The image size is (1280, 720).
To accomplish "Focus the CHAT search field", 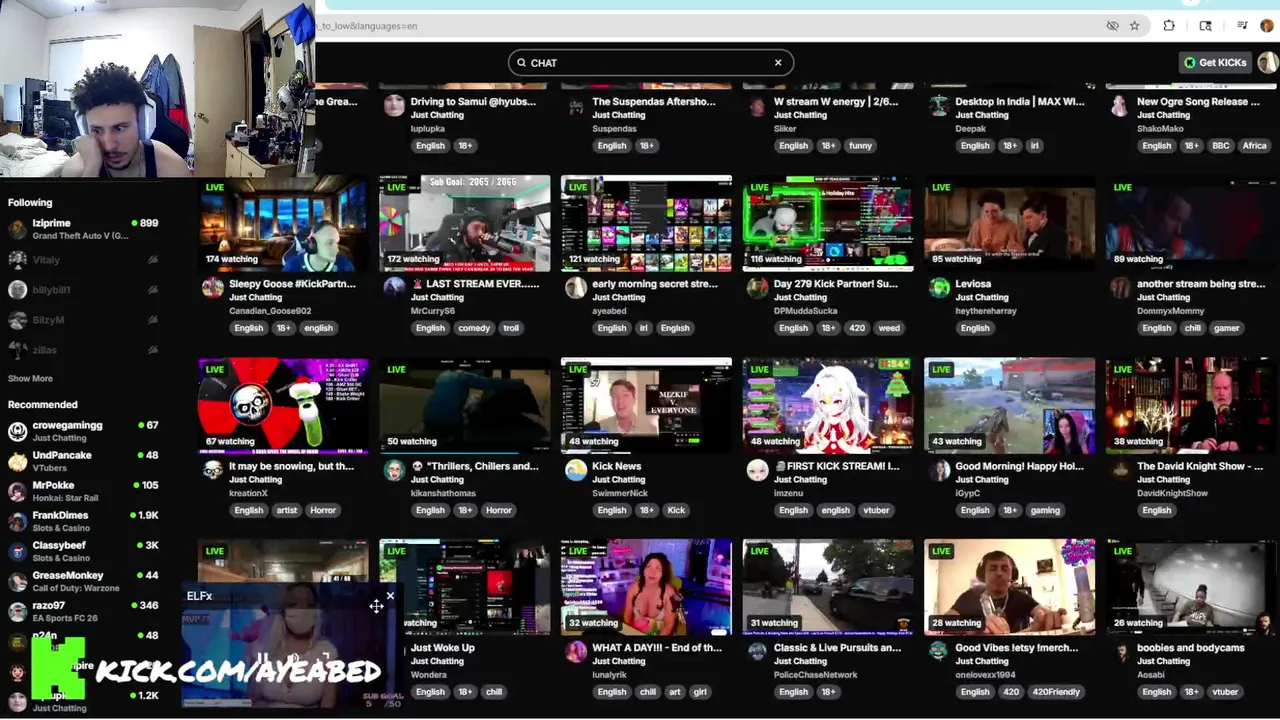I will (x=650, y=62).
